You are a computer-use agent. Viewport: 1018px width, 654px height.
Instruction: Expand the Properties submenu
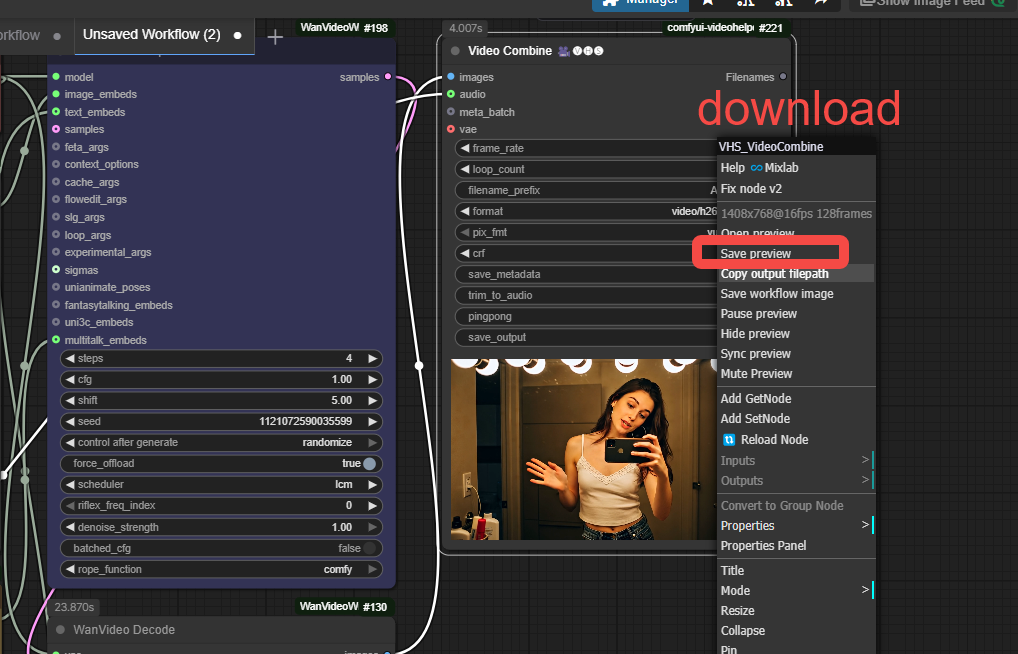(x=796, y=525)
